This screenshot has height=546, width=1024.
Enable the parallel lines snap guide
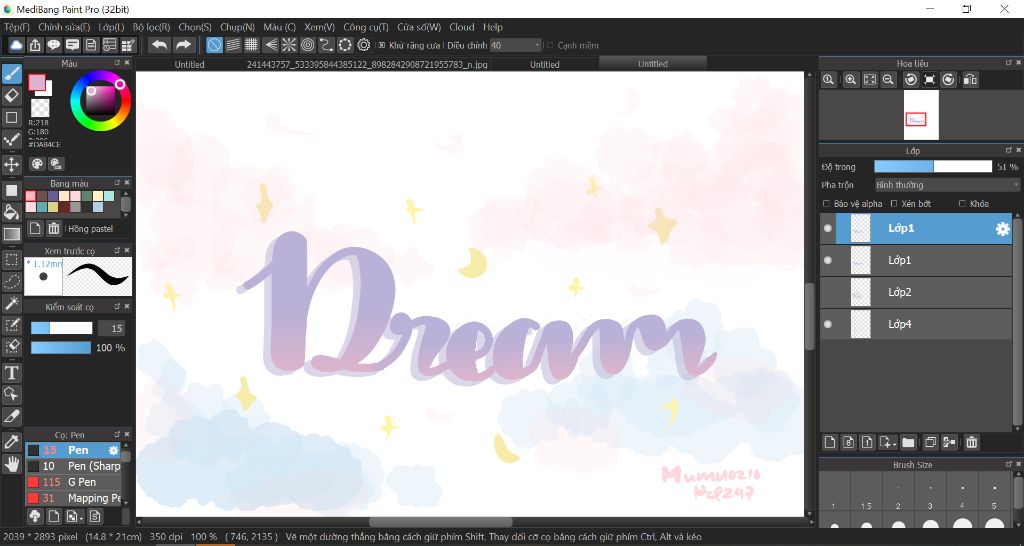233,45
